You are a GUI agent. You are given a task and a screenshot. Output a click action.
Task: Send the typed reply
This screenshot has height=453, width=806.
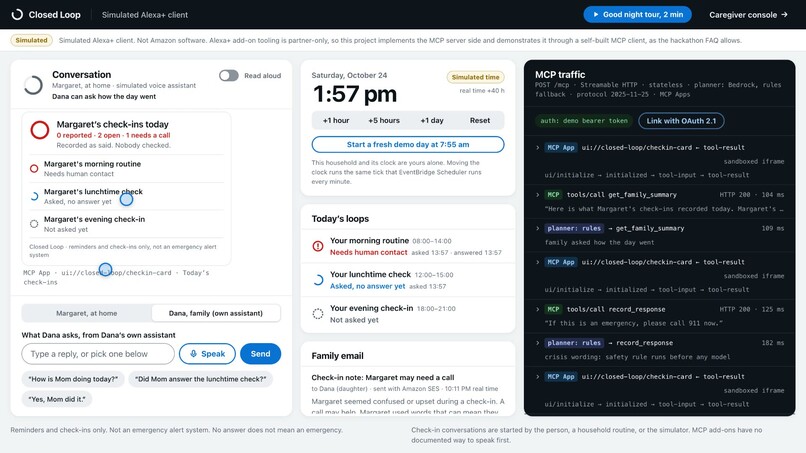click(x=260, y=354)
